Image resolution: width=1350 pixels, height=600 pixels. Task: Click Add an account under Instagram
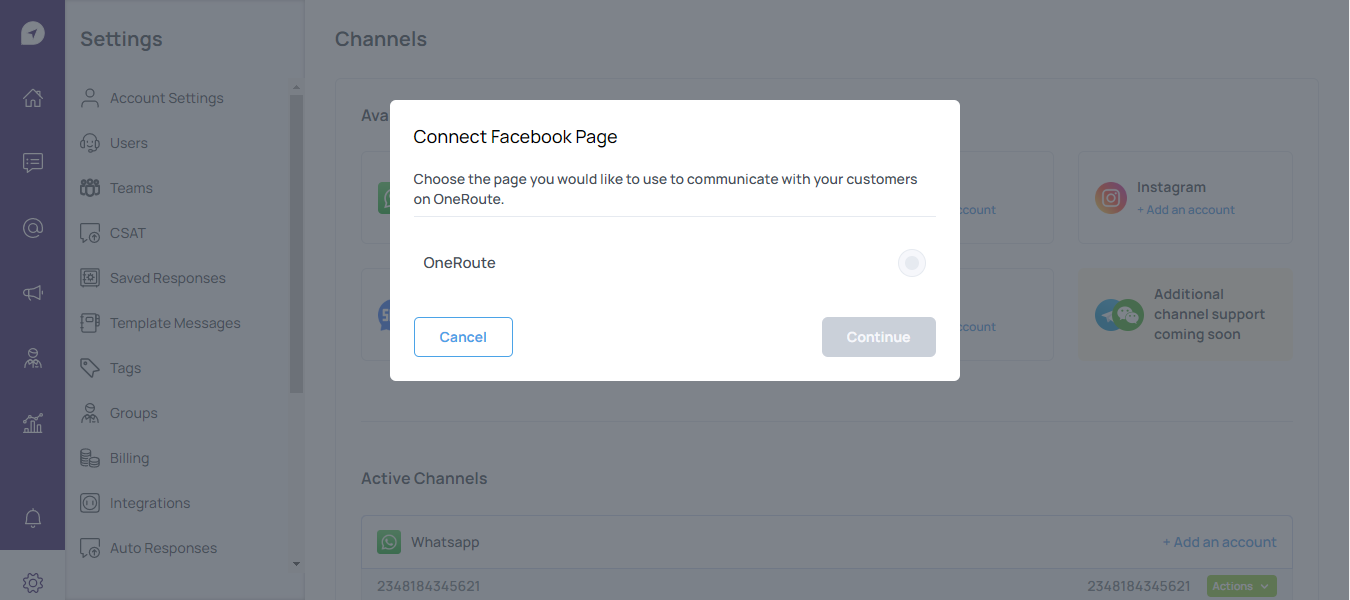pos(1185,210)
